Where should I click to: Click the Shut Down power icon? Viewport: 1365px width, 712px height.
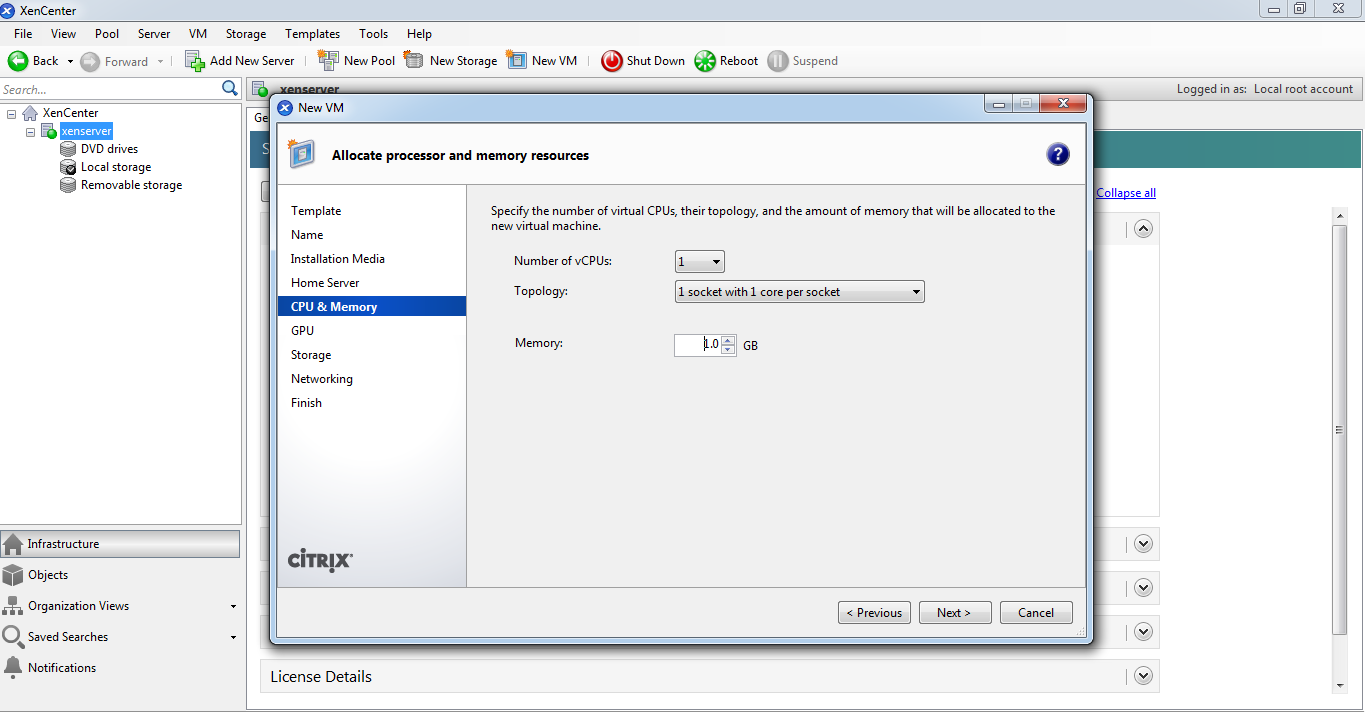click(x=612, y=61)
